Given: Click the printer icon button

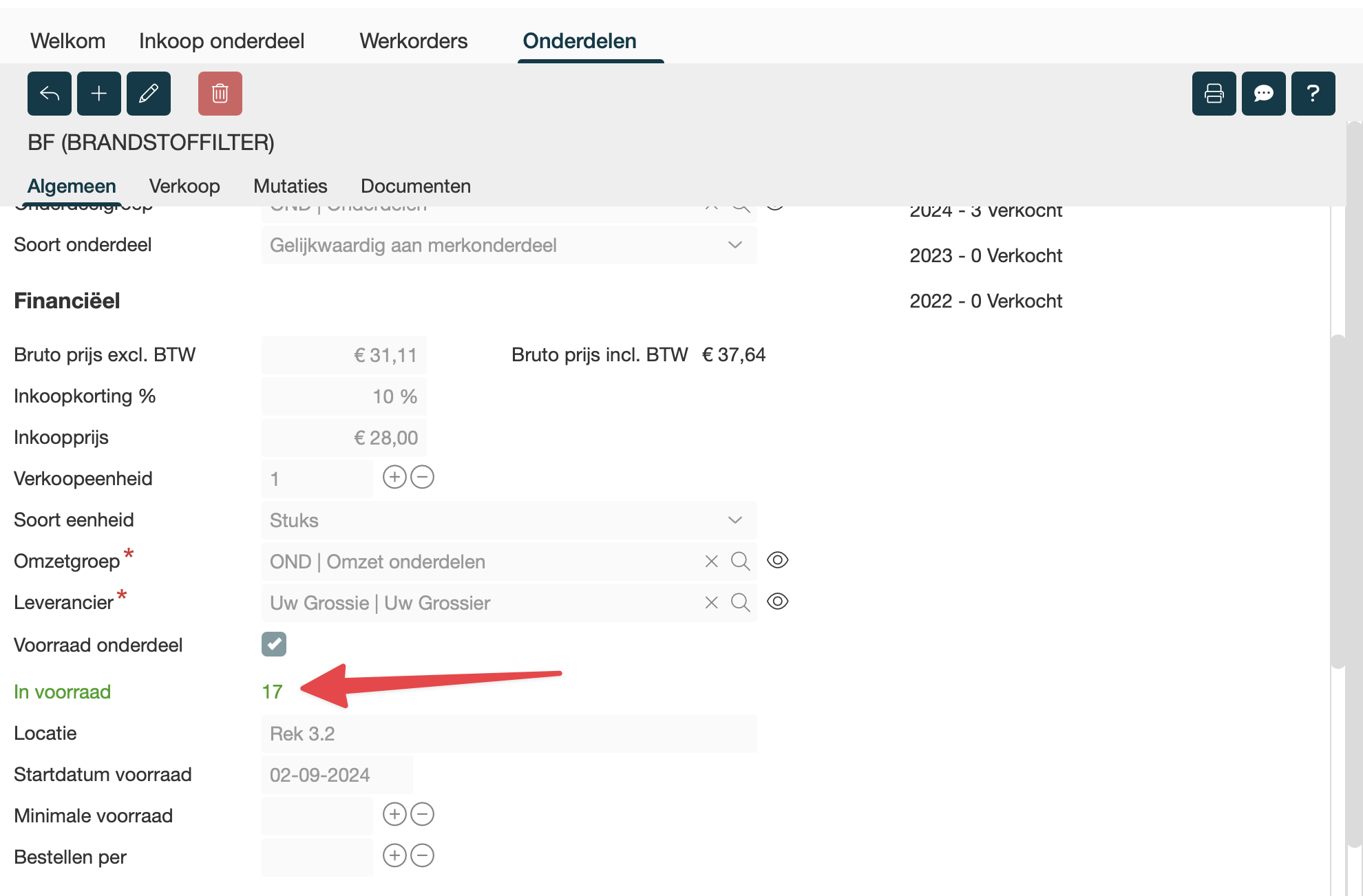Looking at the screenshot, I should click(1214, 94).
